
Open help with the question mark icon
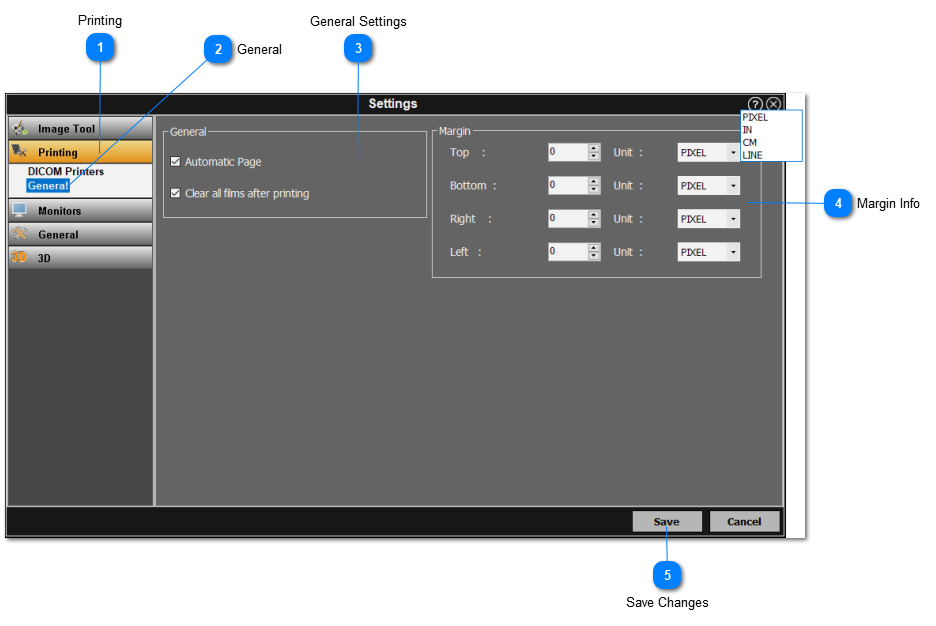click(x=755, y=104)
